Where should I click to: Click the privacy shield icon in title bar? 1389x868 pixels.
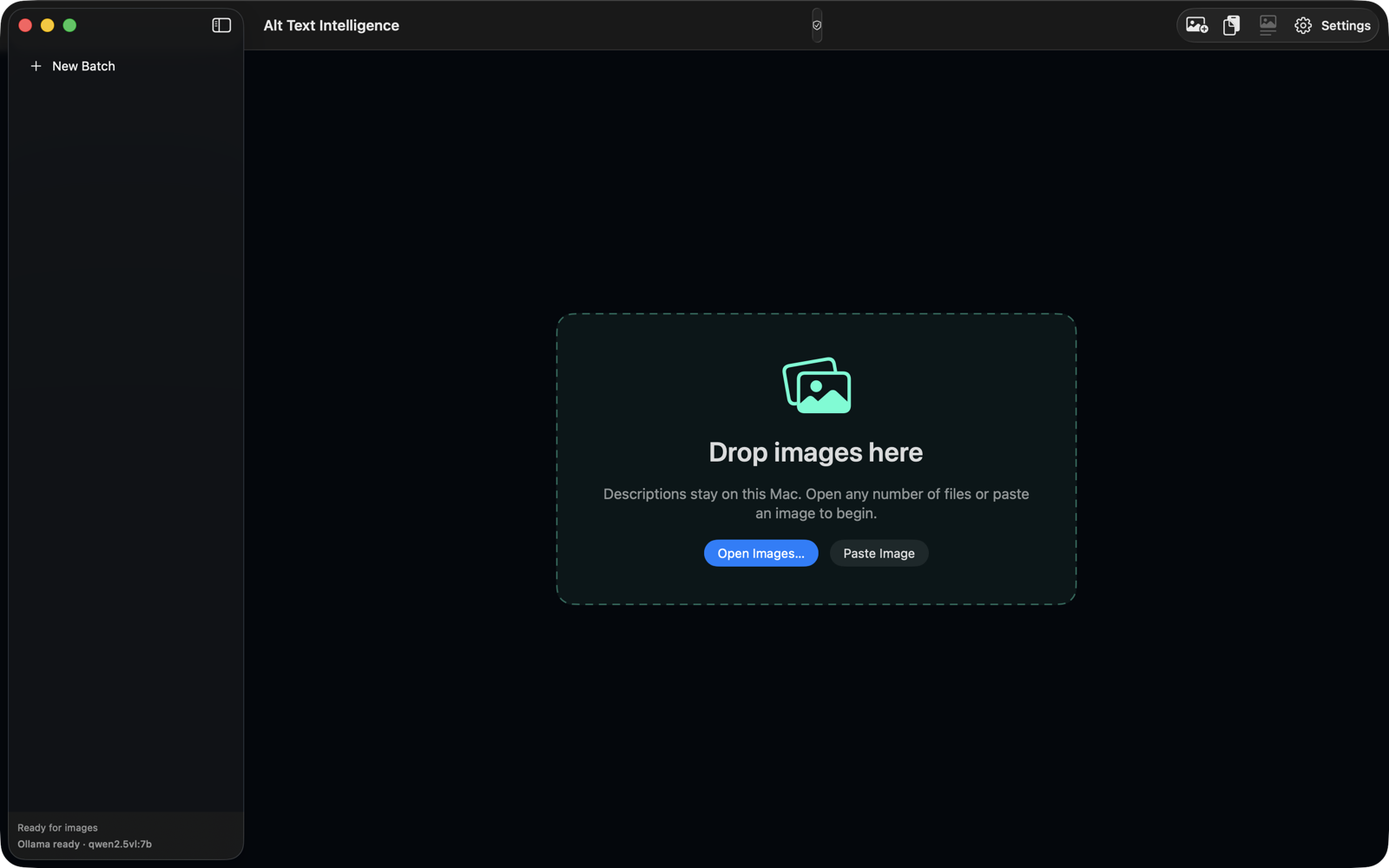(x=817, y=25)
